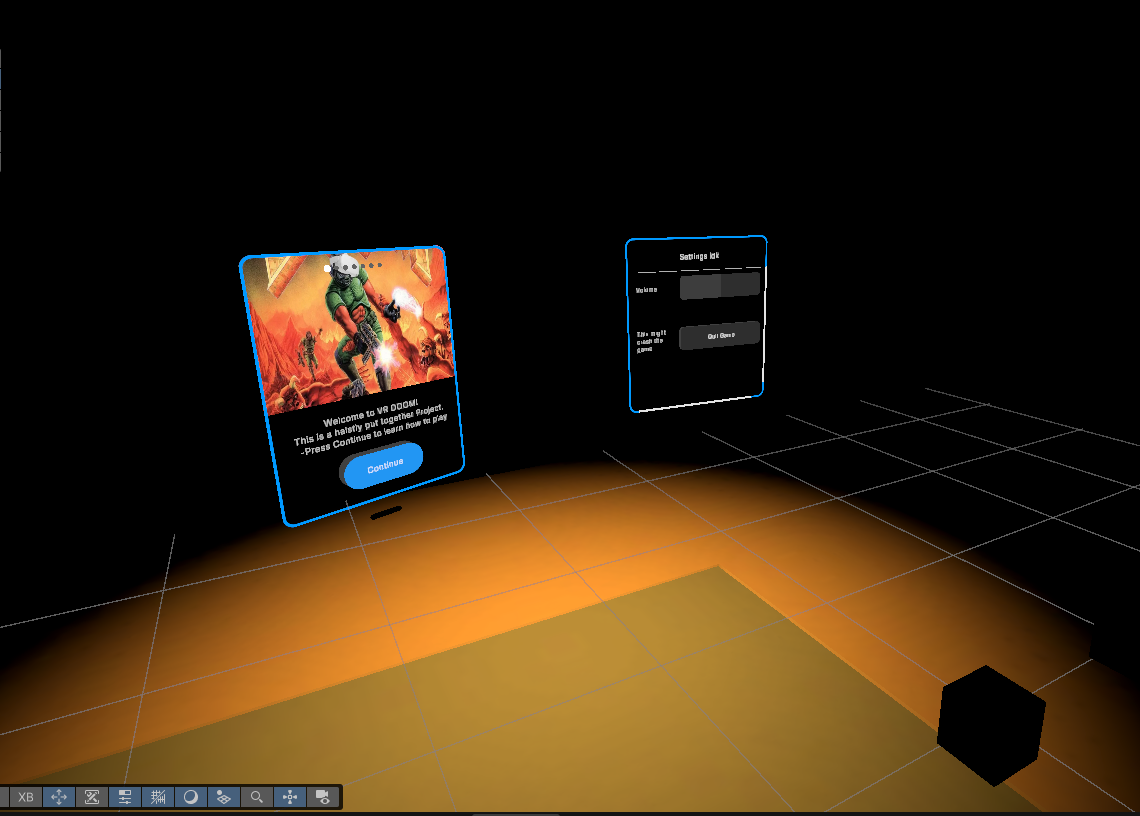Activate the magnifier picker tool
This screenshot has width=1140, height=816.
256,797
